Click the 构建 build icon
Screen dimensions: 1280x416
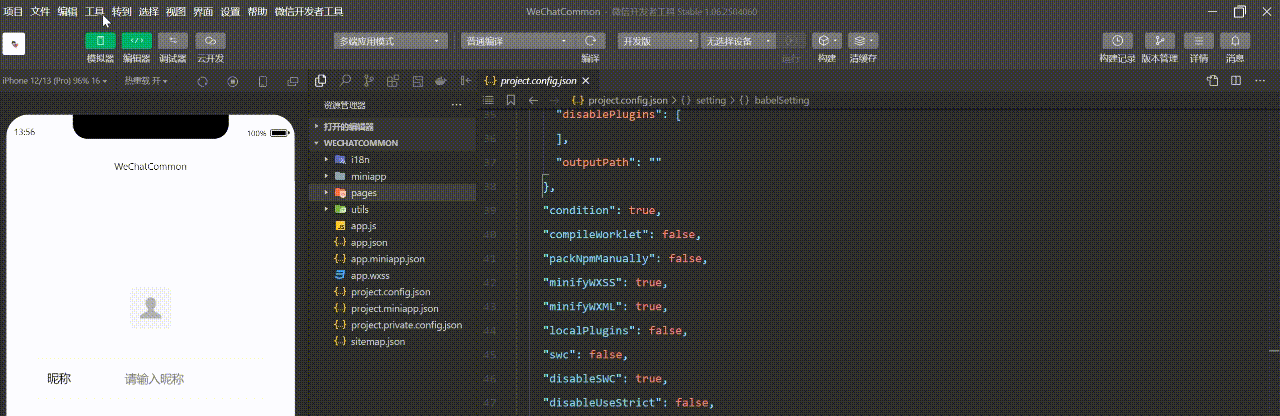coord(826,41)
